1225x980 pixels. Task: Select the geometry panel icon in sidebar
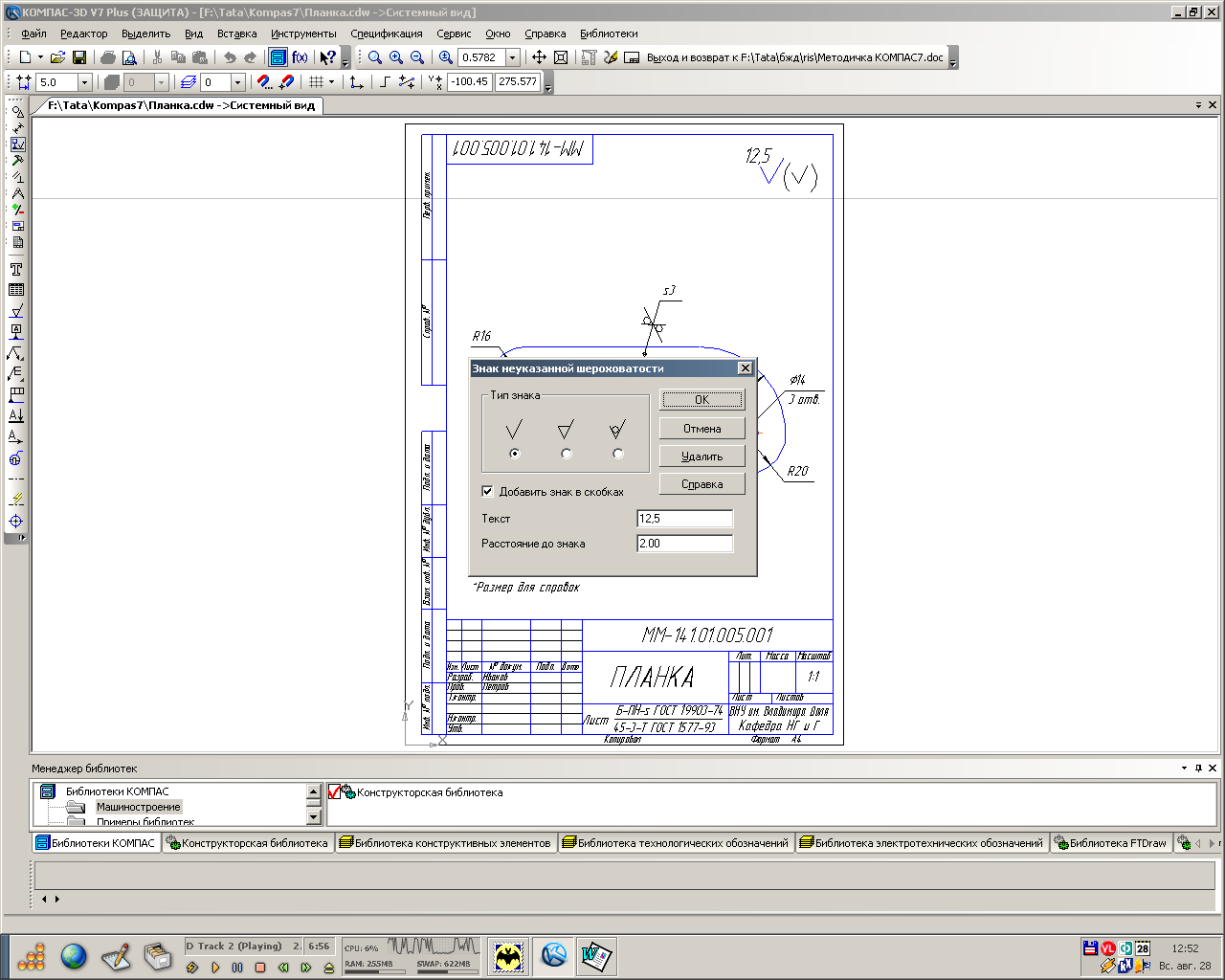click(17, 111)
